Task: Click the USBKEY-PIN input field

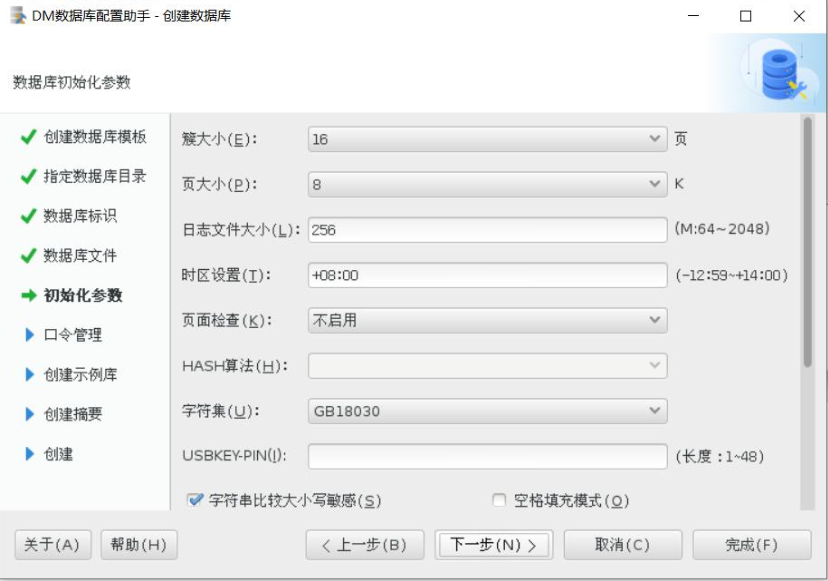Action: [487, 456]
